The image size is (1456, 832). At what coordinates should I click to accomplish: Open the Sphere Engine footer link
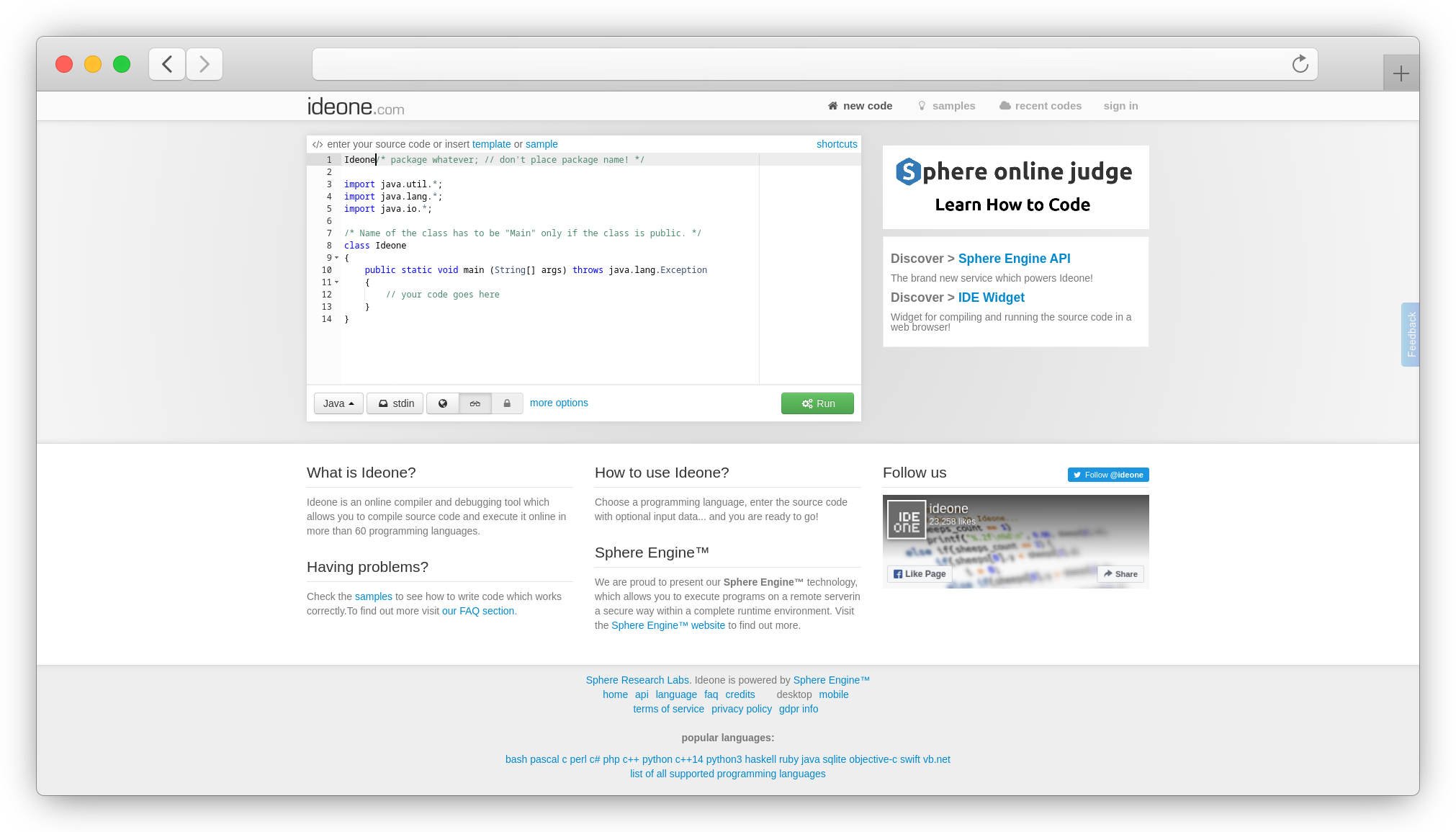(x=832, y=680)
